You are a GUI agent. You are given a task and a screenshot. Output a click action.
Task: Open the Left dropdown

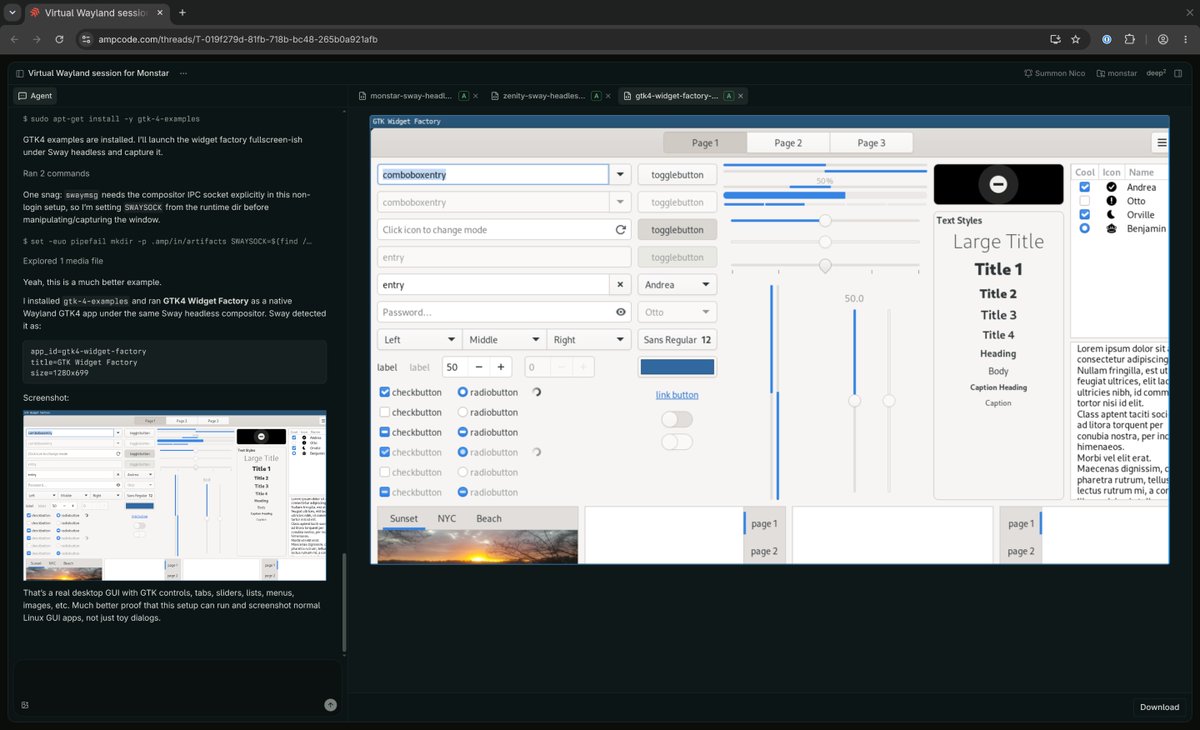419,340
